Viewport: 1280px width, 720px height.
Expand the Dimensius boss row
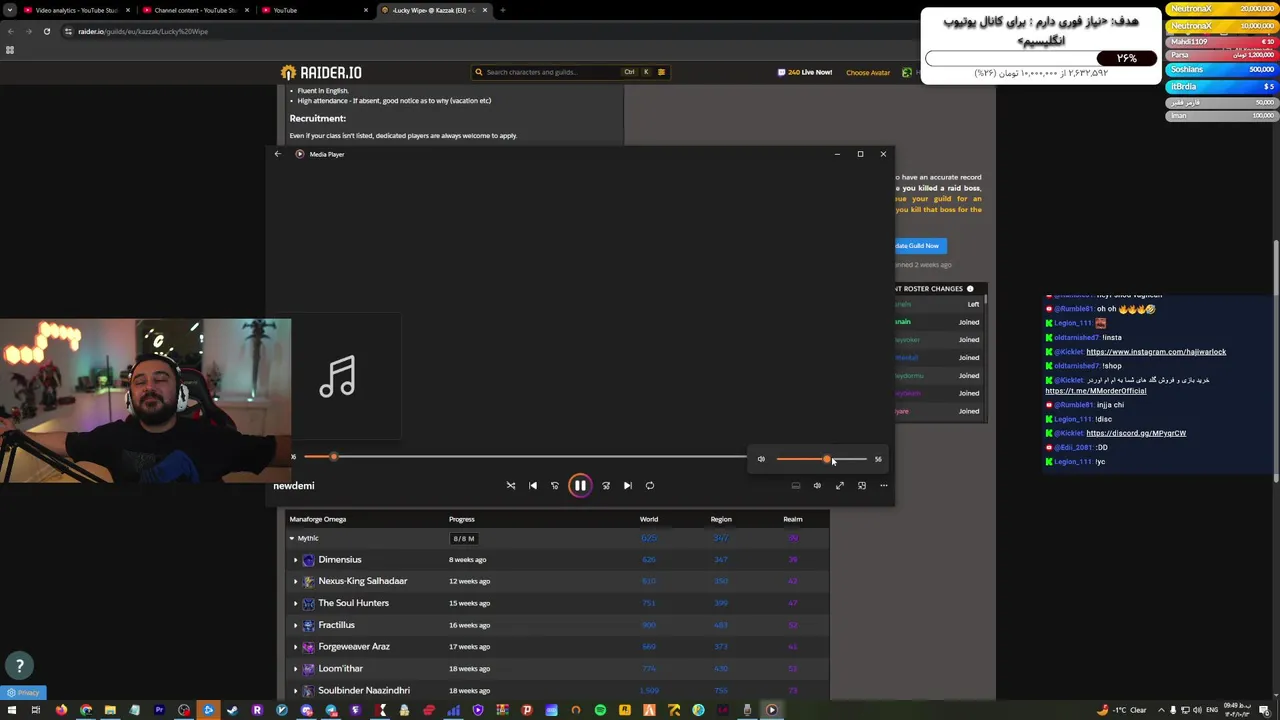pos(296,560)
